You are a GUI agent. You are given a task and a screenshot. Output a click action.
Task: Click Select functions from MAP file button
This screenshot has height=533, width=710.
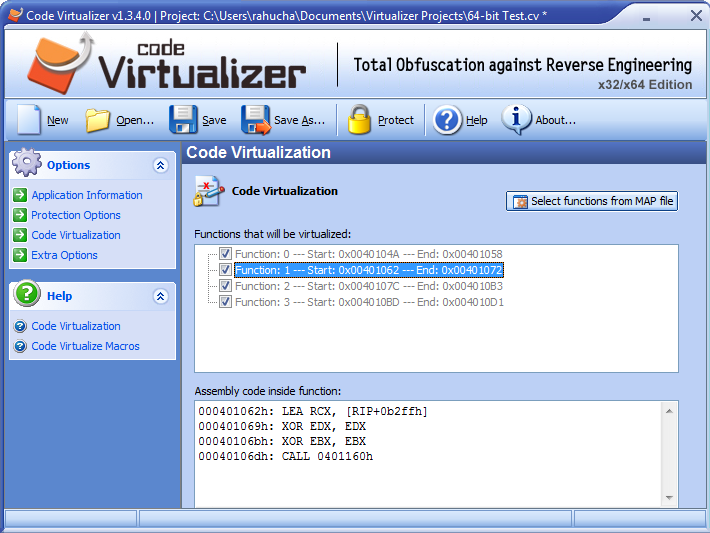[592, 201]
